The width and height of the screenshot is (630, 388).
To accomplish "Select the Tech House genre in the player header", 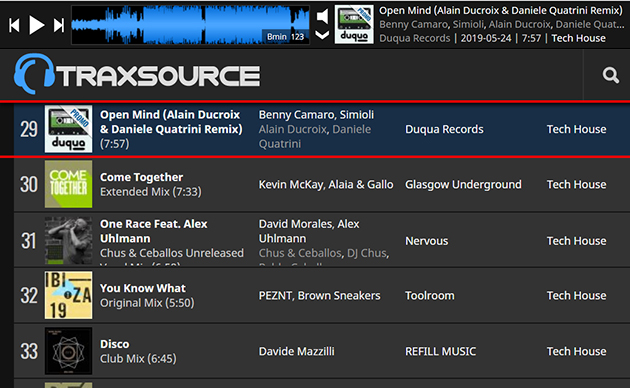I will click(578, 38).
